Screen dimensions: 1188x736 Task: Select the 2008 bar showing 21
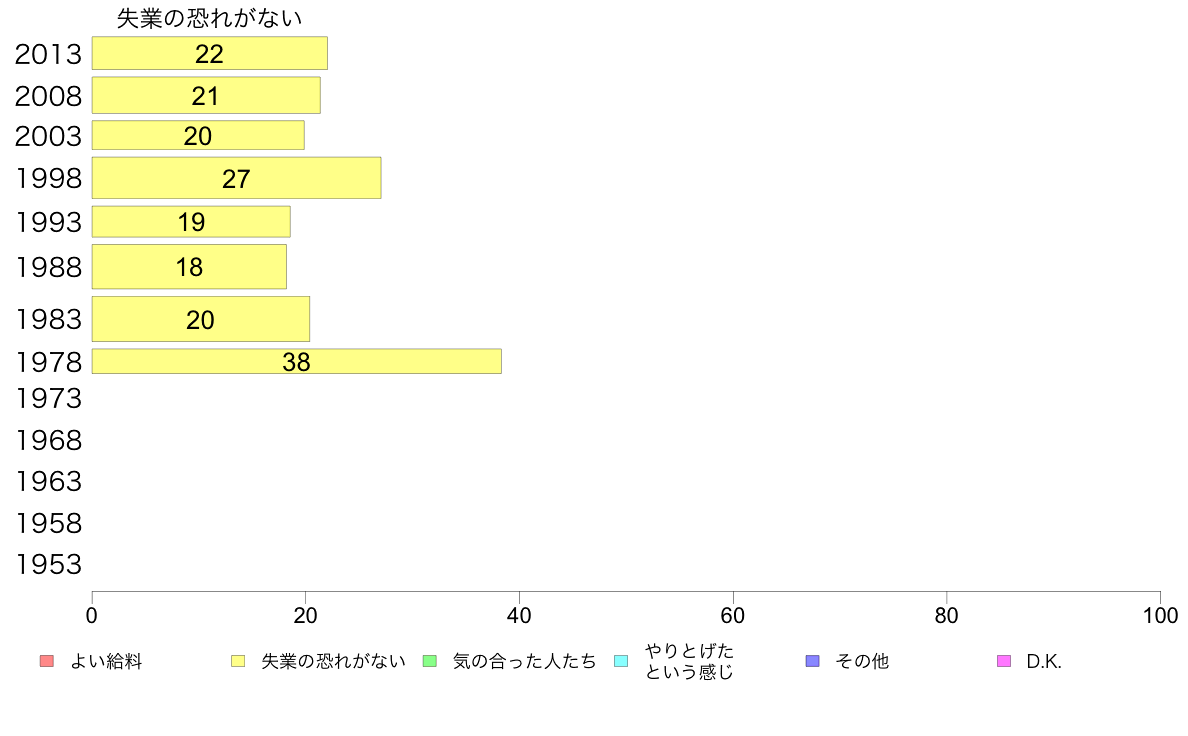pyautogui.click(x=206, y=96)
